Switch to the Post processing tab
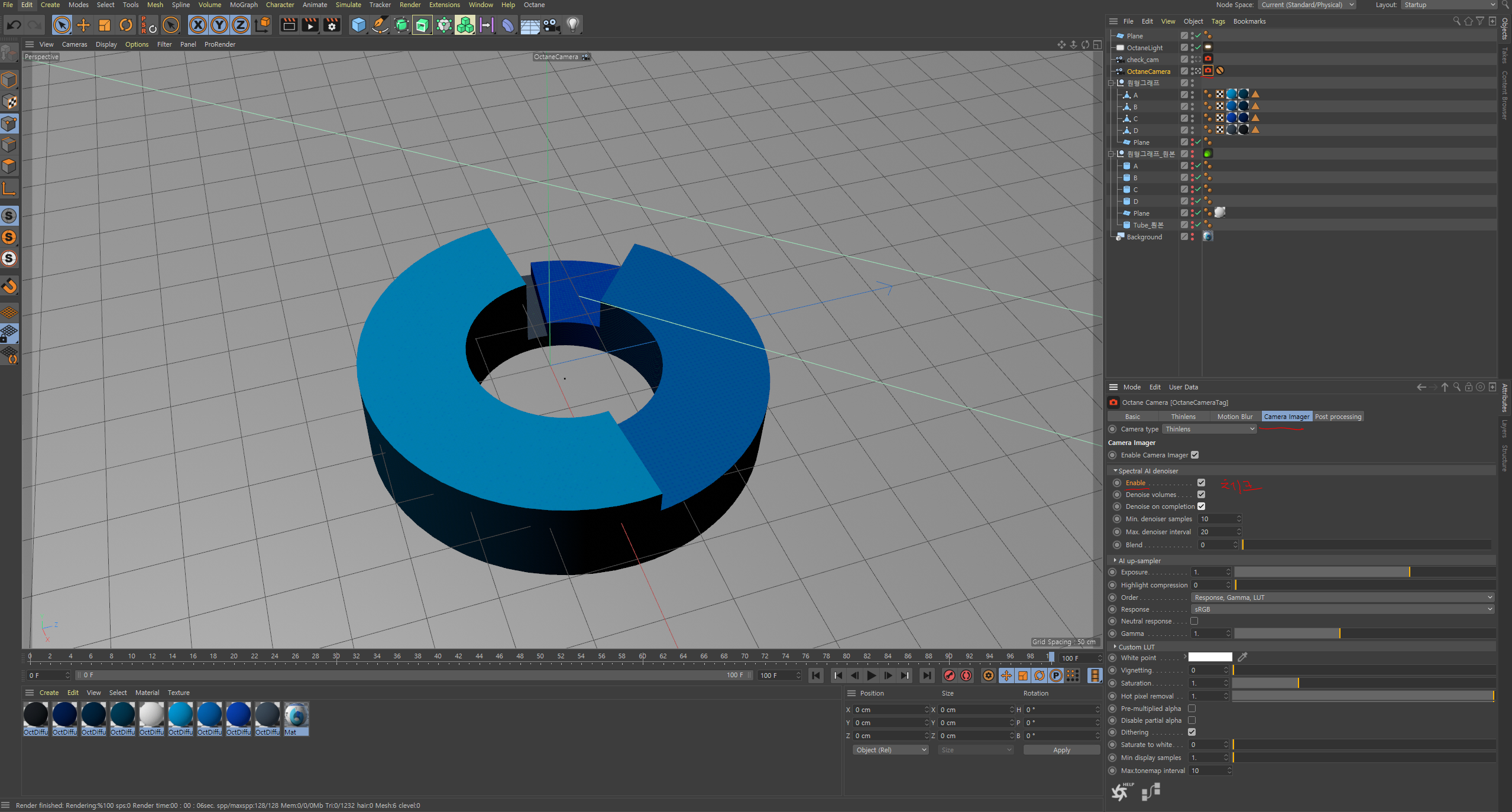This screenshot has height=812, width=1512. coord(1338,417)
